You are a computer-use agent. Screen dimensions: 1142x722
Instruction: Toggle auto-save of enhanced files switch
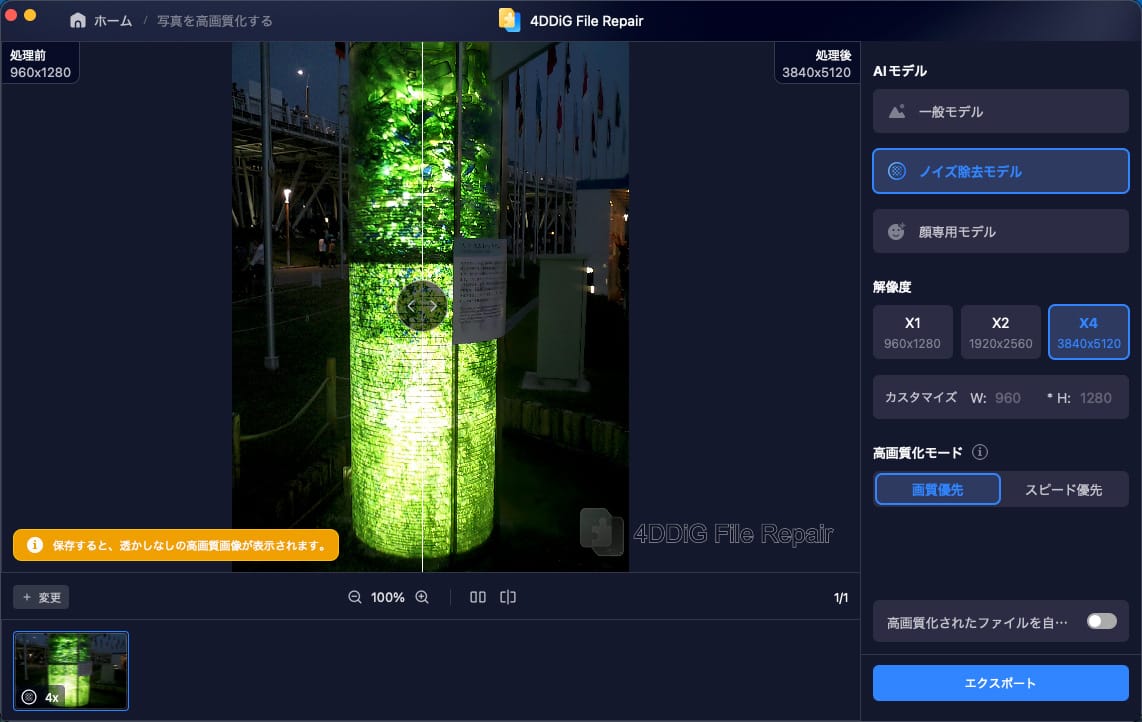[x=1101, y=621]
